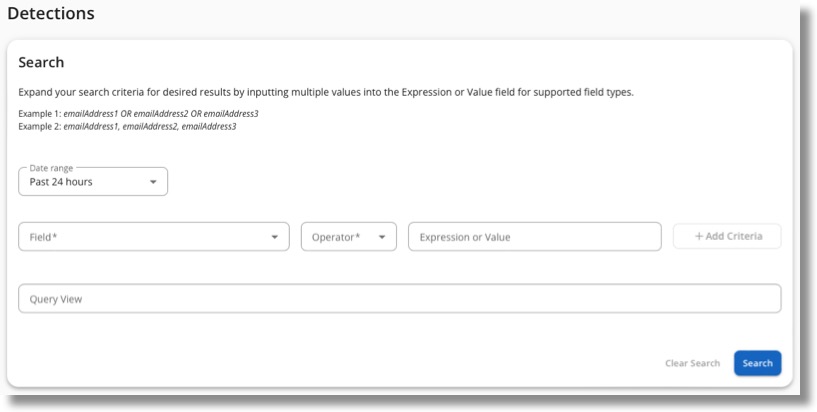Viewport: 817px width, 412px height.
Task: Open the Date range dropdown
Action: click(93, 182)
